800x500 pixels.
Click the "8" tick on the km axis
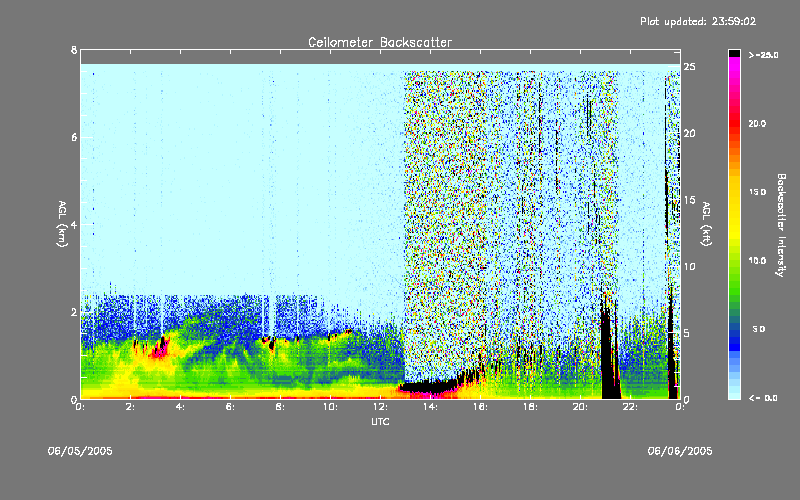pyautogui.click(x=74, y=50)
